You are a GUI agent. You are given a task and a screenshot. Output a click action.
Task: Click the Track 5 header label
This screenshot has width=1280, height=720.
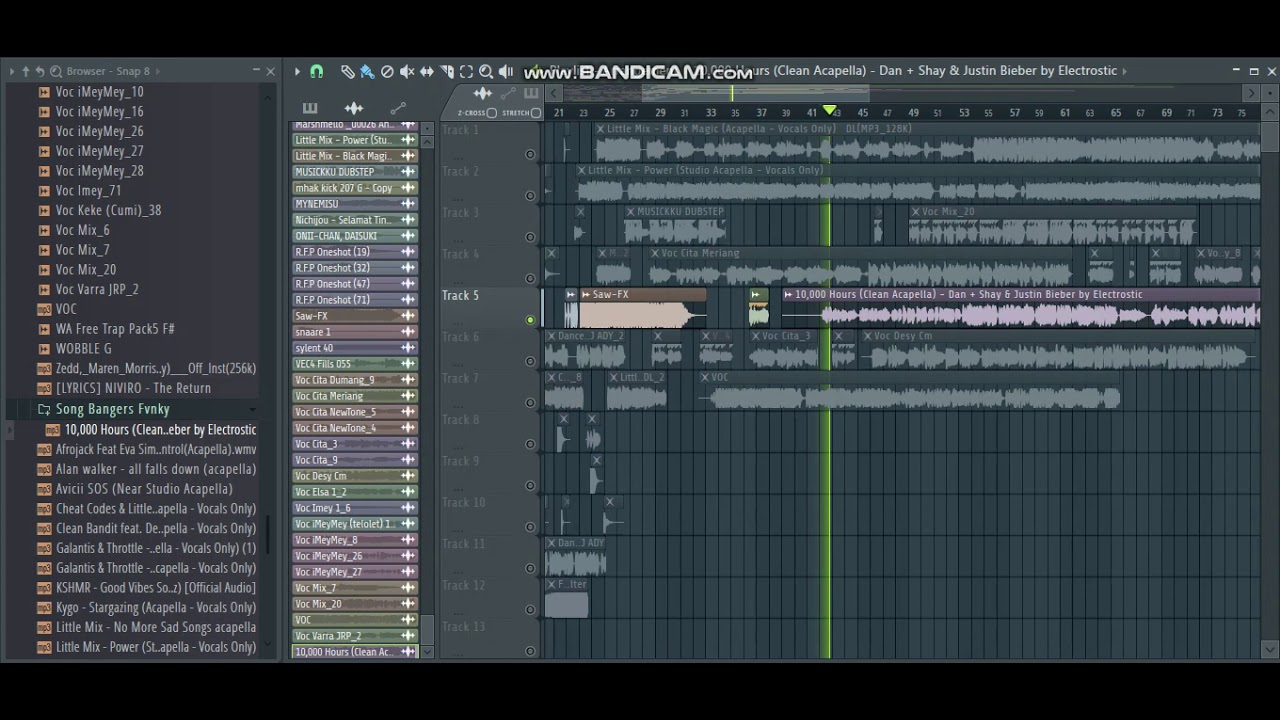click(x=461, y=296)
